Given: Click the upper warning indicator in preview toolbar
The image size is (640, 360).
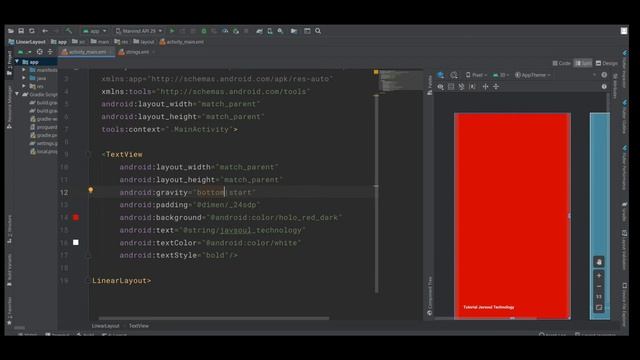Looking at the screenshot, I should click(x=604, y=75).
